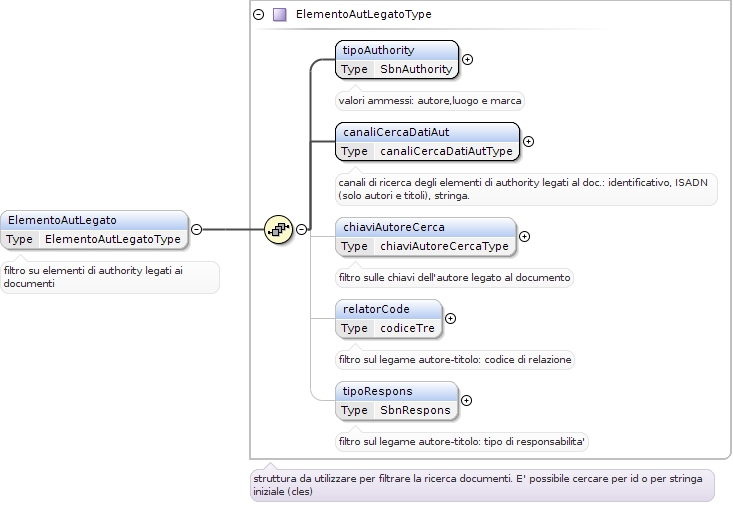Open the SbnAuthority type link
Viewport: 733px width, 505px height.
coord(416,69)
